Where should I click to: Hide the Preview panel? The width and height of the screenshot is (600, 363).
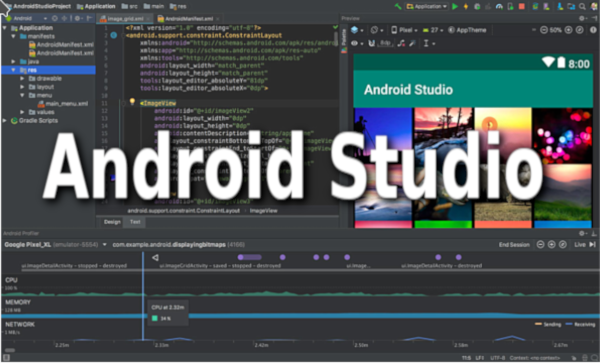[594, 18]
